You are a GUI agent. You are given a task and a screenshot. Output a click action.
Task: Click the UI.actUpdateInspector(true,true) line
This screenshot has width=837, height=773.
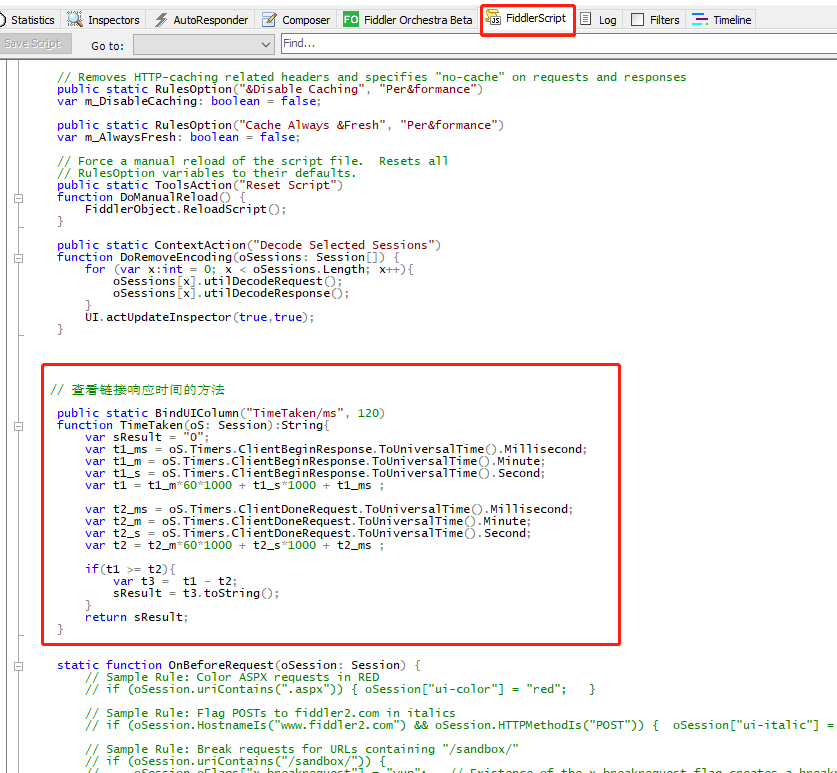[200, 317]
